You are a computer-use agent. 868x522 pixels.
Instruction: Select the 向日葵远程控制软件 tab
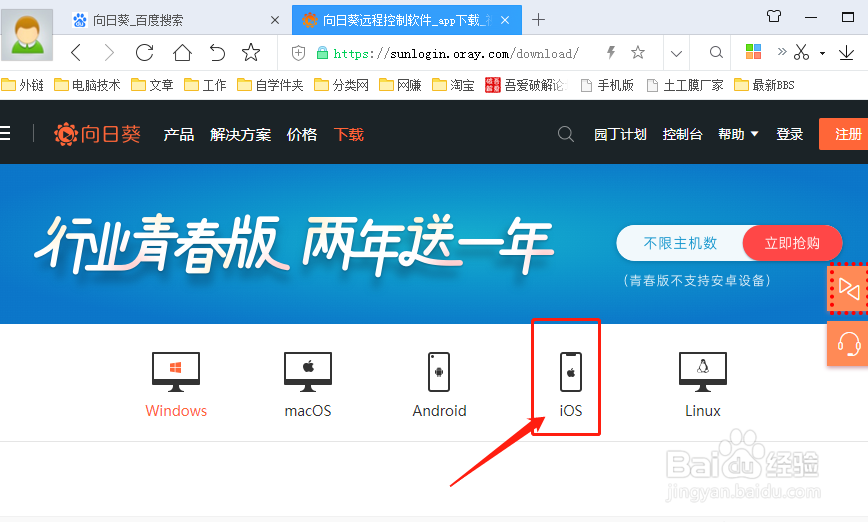(x=407, y=20)
